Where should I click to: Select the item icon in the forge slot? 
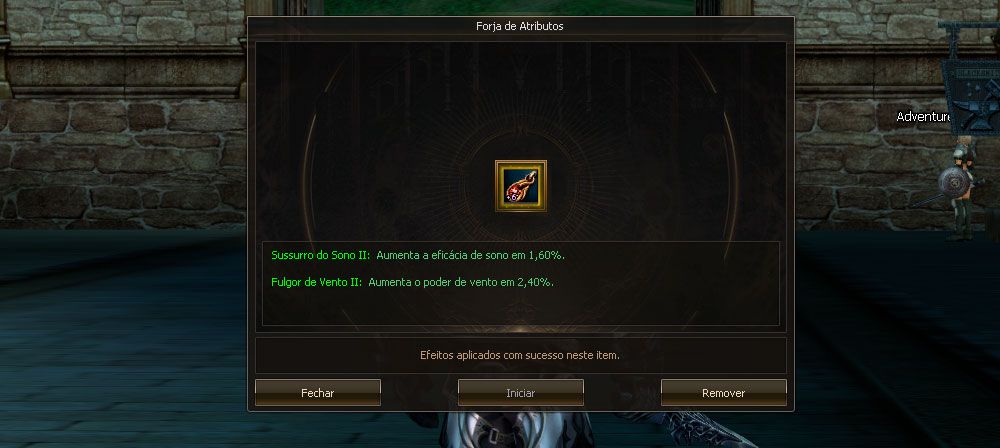(520, 186)
